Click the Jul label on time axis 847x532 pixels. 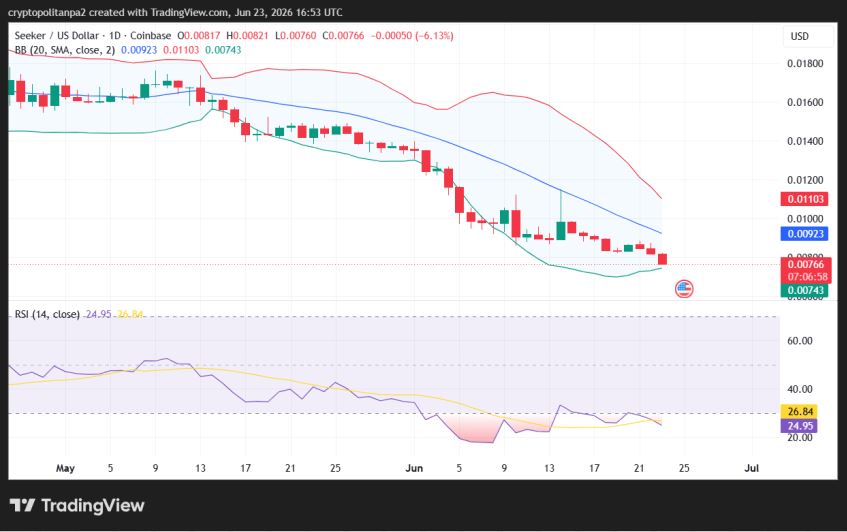tap(752, 468)
